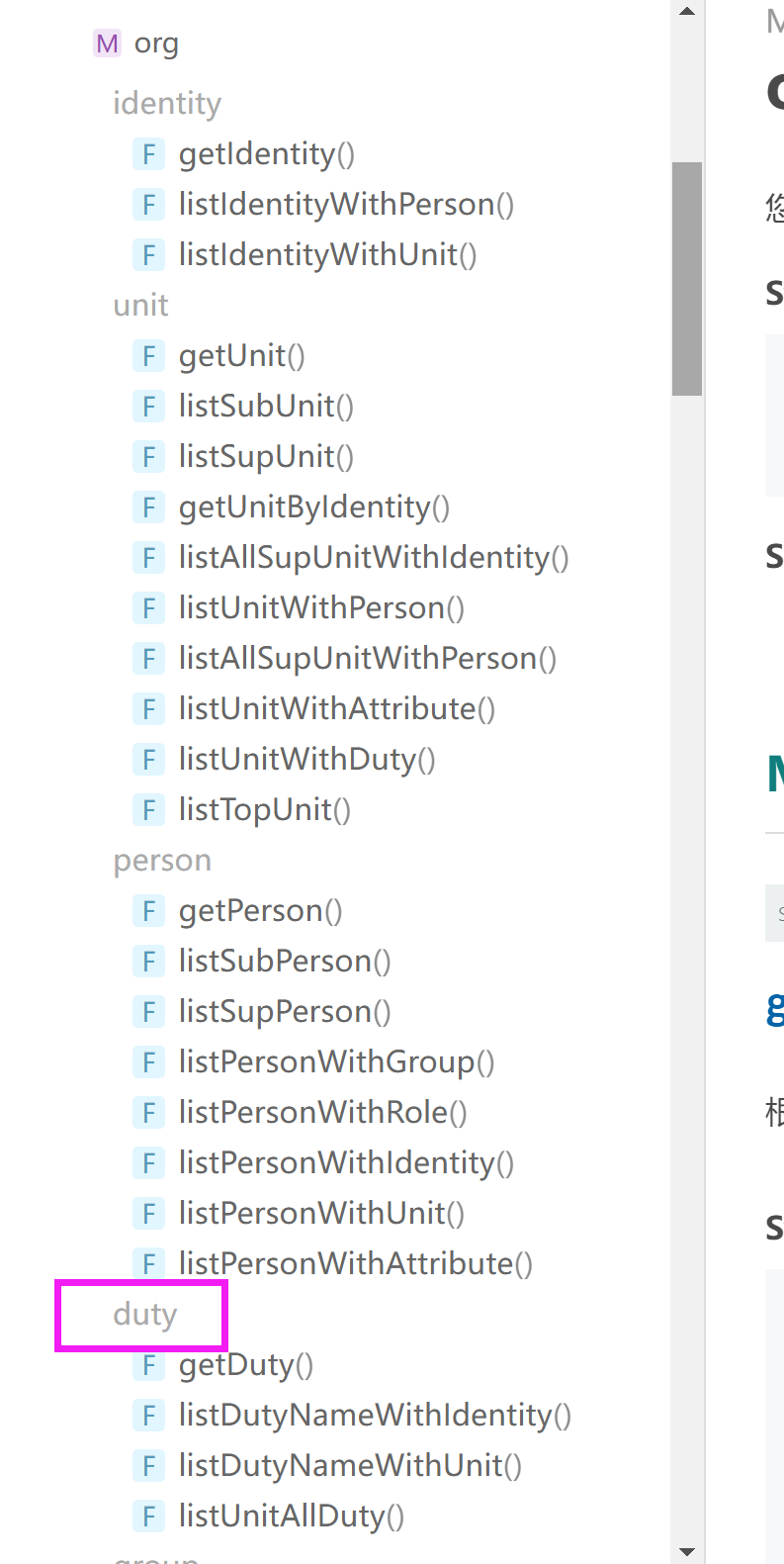Click the sidebar vertical scrollbar thumb
The width and height of the screenshot is (784, 1564).
pos(687,279)
